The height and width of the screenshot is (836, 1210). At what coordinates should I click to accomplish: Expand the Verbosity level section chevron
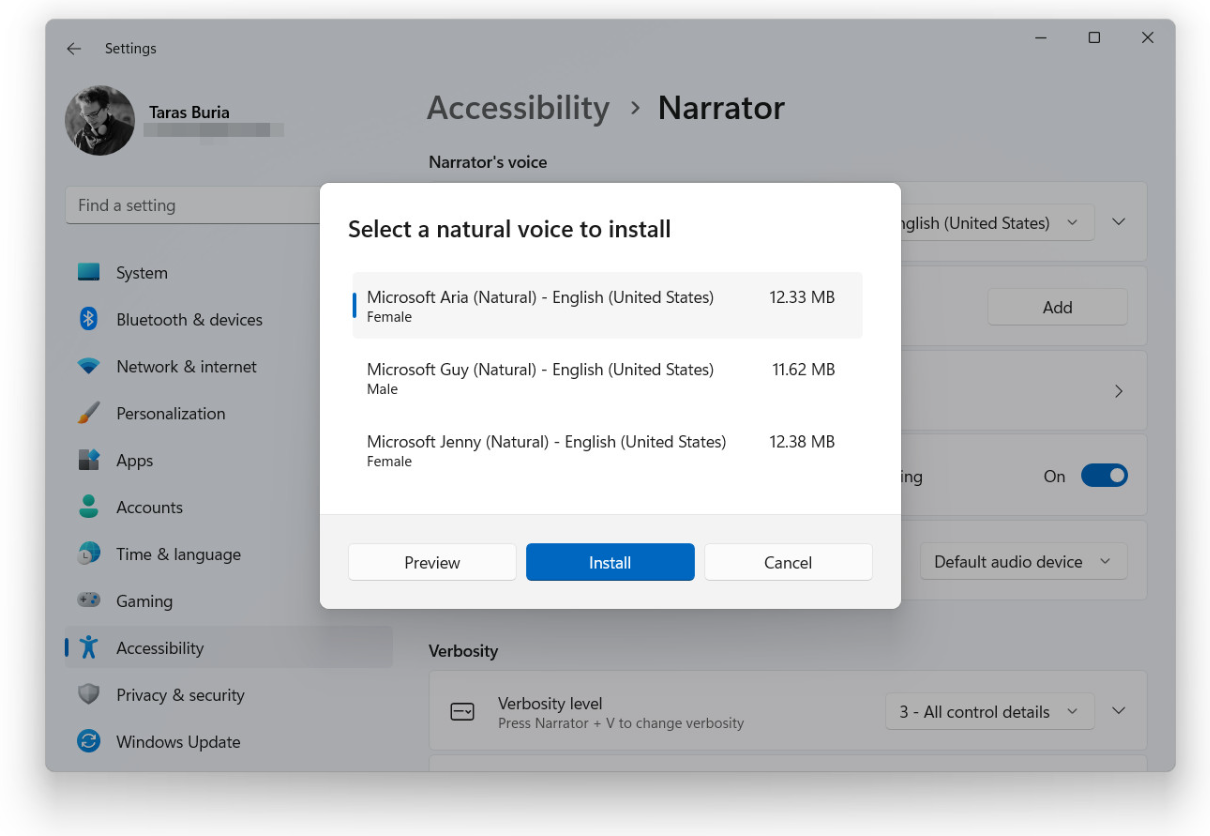(x=1119, y=711)
